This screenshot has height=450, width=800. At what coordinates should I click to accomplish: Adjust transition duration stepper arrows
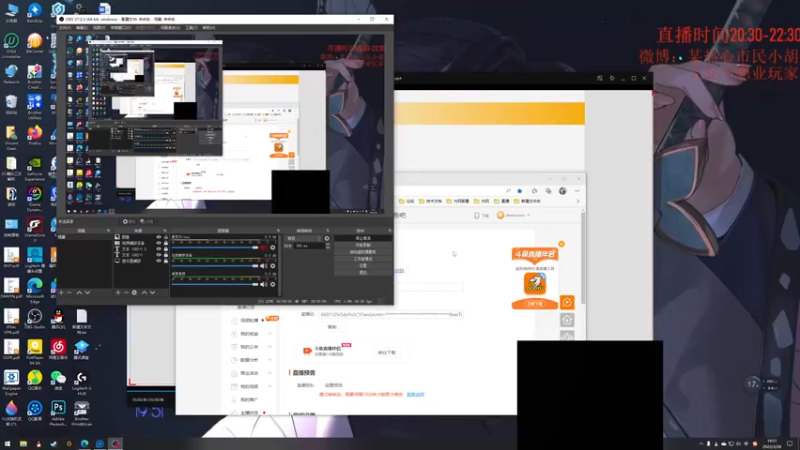click(328, 246)
